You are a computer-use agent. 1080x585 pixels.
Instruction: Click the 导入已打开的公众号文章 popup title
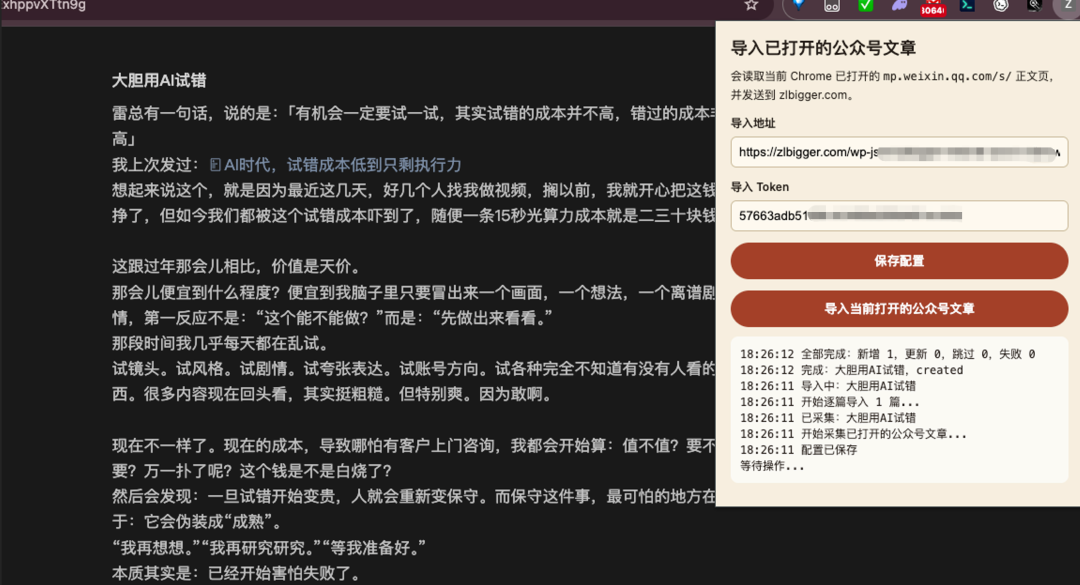(823, 48)
